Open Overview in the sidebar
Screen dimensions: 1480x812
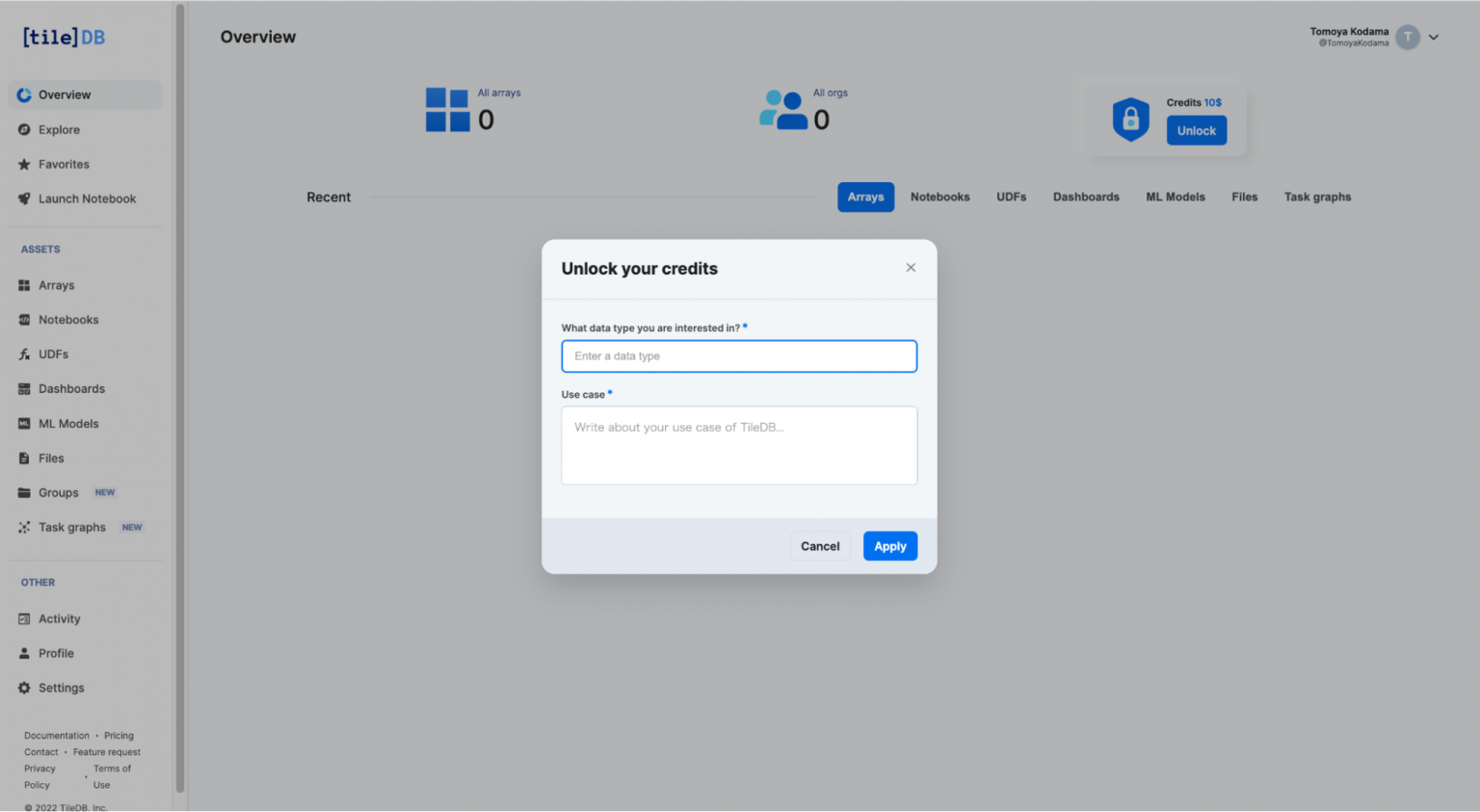[85, 95]
